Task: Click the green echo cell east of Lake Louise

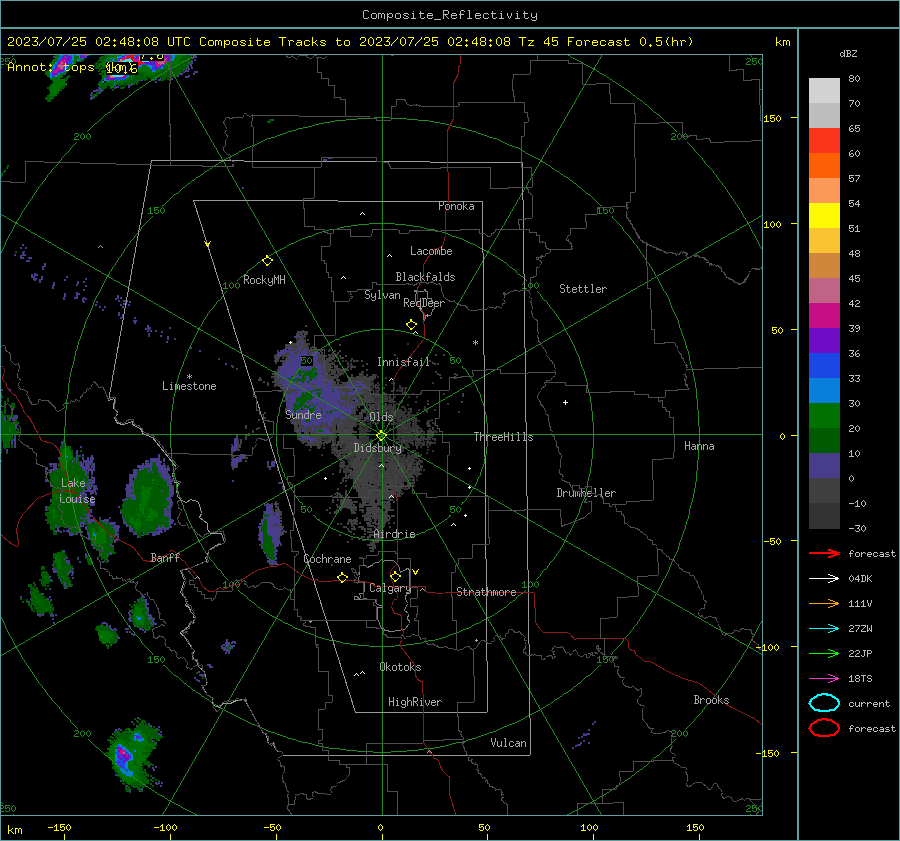Action: [148, 497]
